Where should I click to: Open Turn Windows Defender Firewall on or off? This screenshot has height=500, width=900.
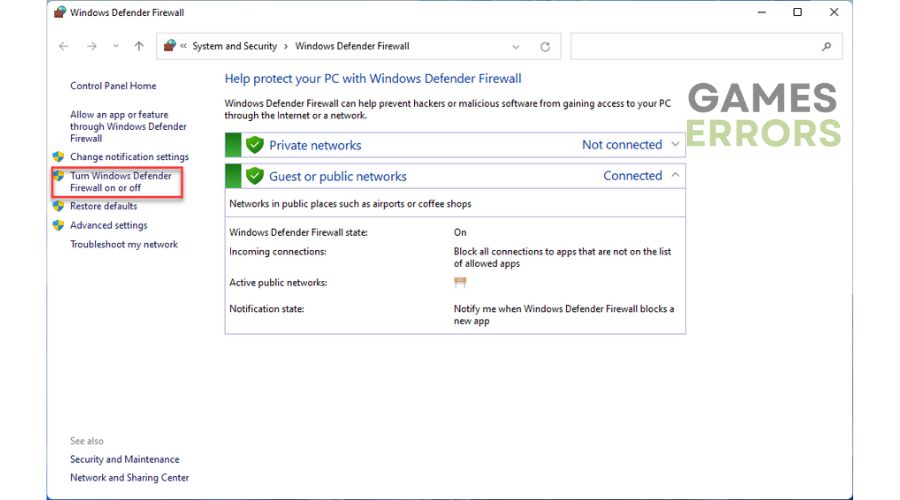tap(121, 181)
